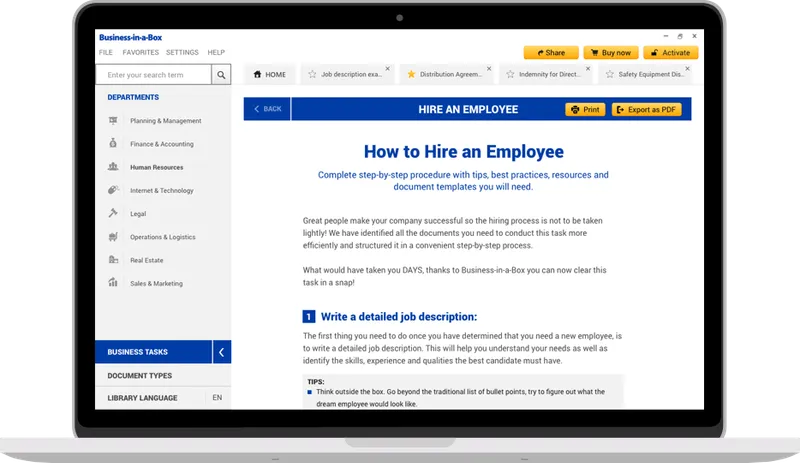The width and height of the screenshot is (800, 463).
Task: Open the Help menu
Action: point(216,52)
